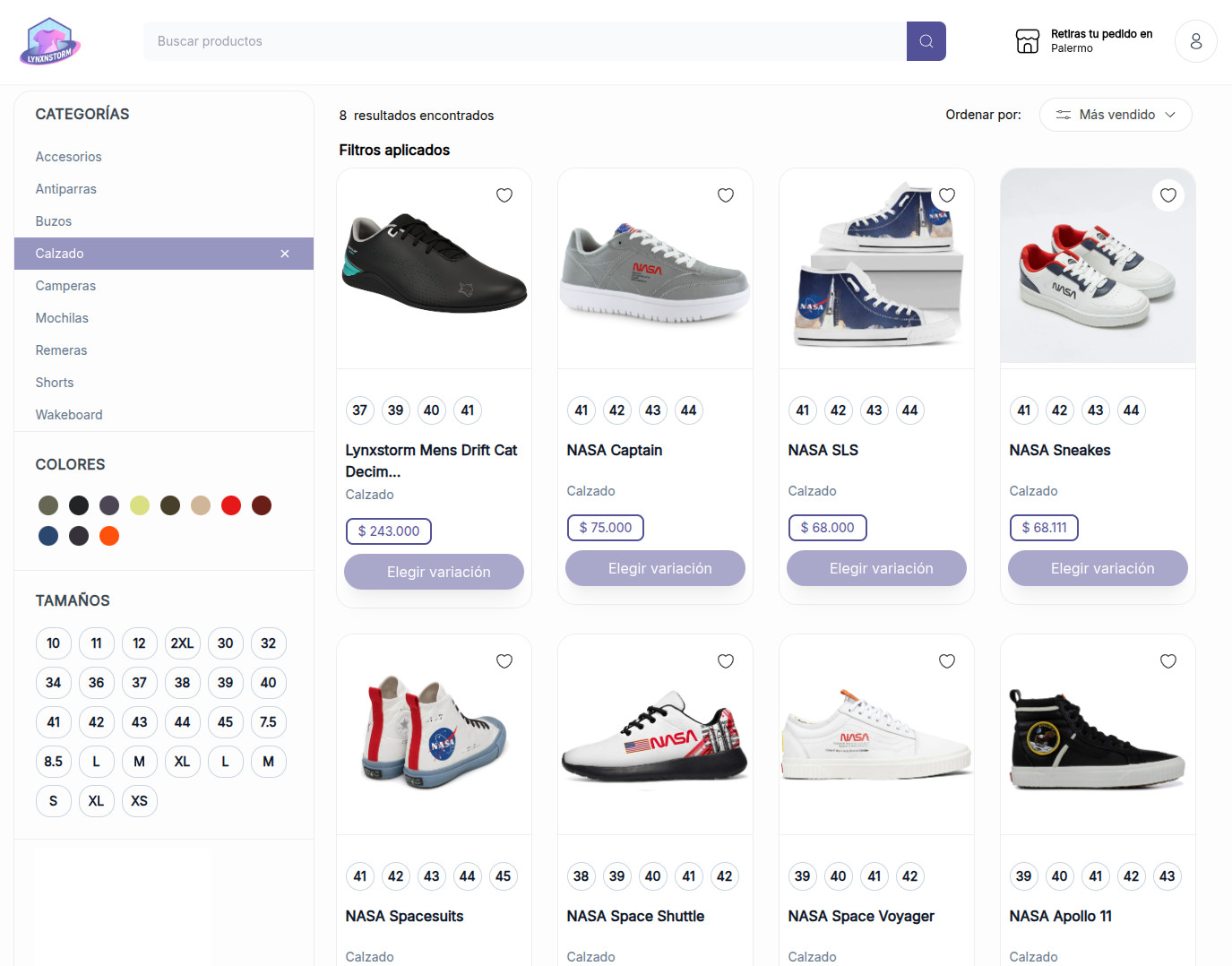The height and width of the screenshot is (966, 1232).
Task: Select the Mochilas category
Action: [62, 318]
